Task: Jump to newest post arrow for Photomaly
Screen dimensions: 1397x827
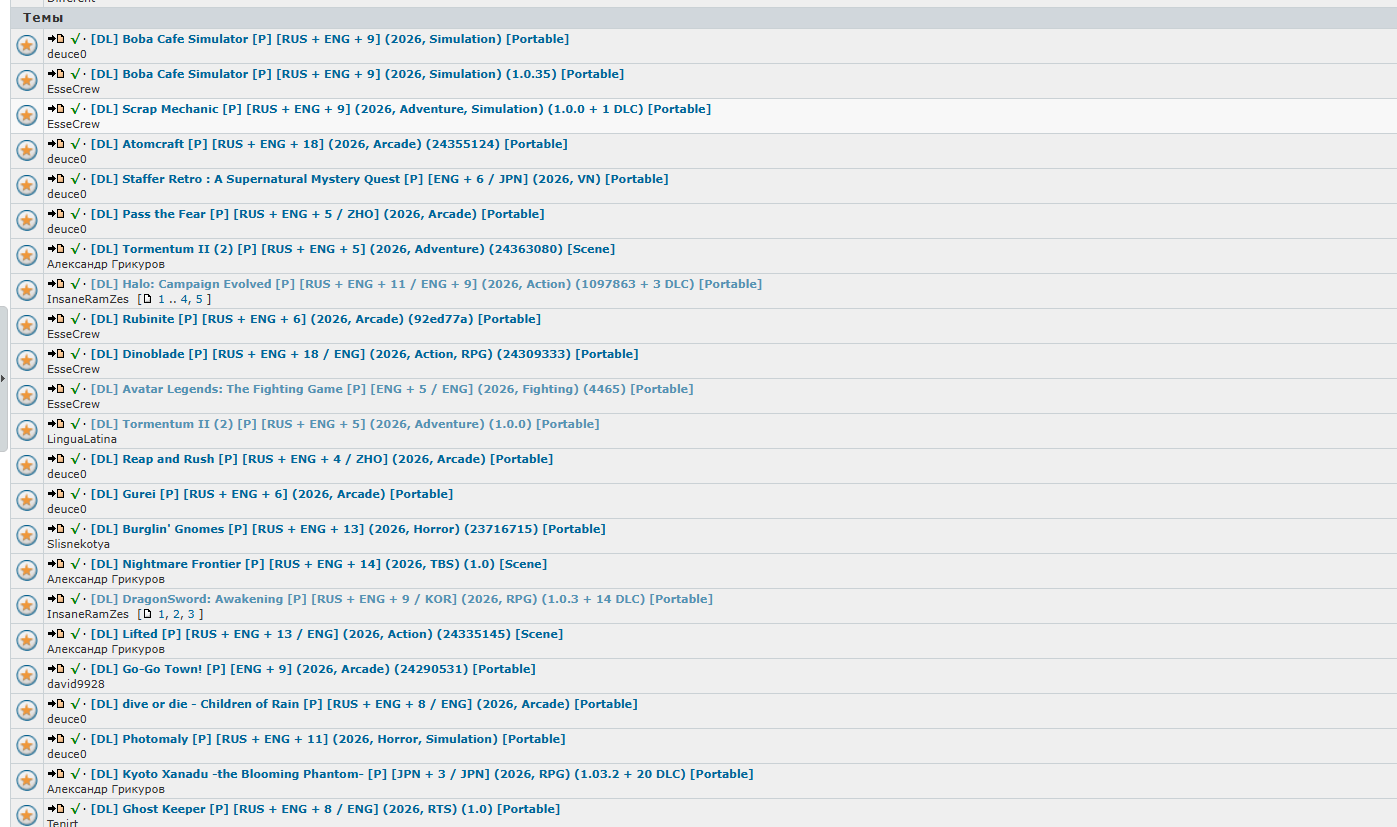Action: click(56, 738)
